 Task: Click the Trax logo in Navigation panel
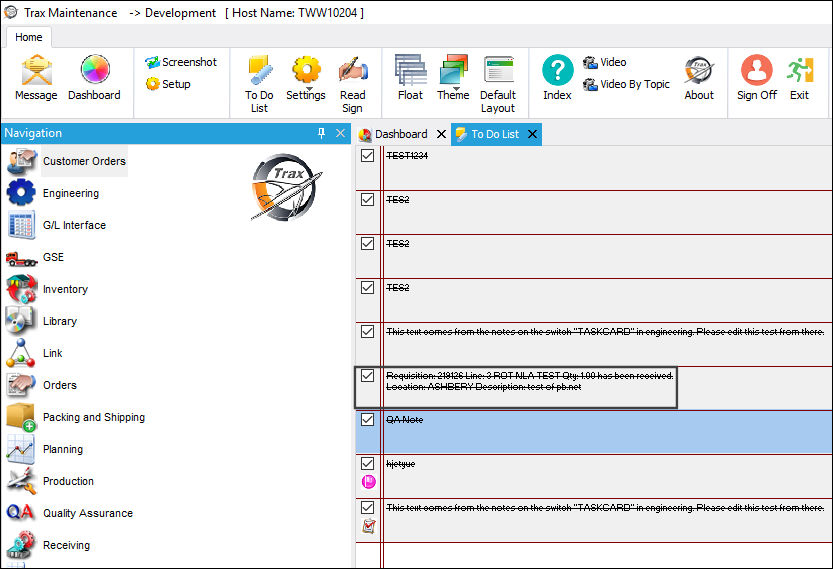click(x=286, y=186)
